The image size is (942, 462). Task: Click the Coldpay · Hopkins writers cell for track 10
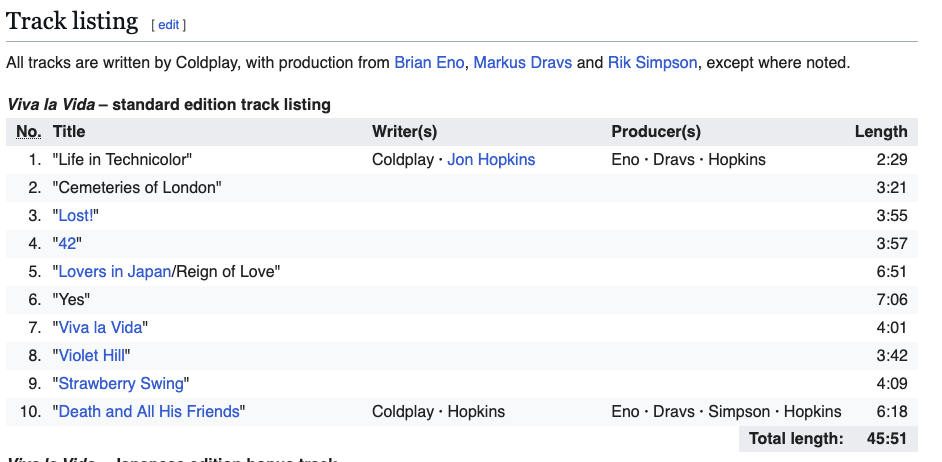pyautogui.click(x=439, y=412)
